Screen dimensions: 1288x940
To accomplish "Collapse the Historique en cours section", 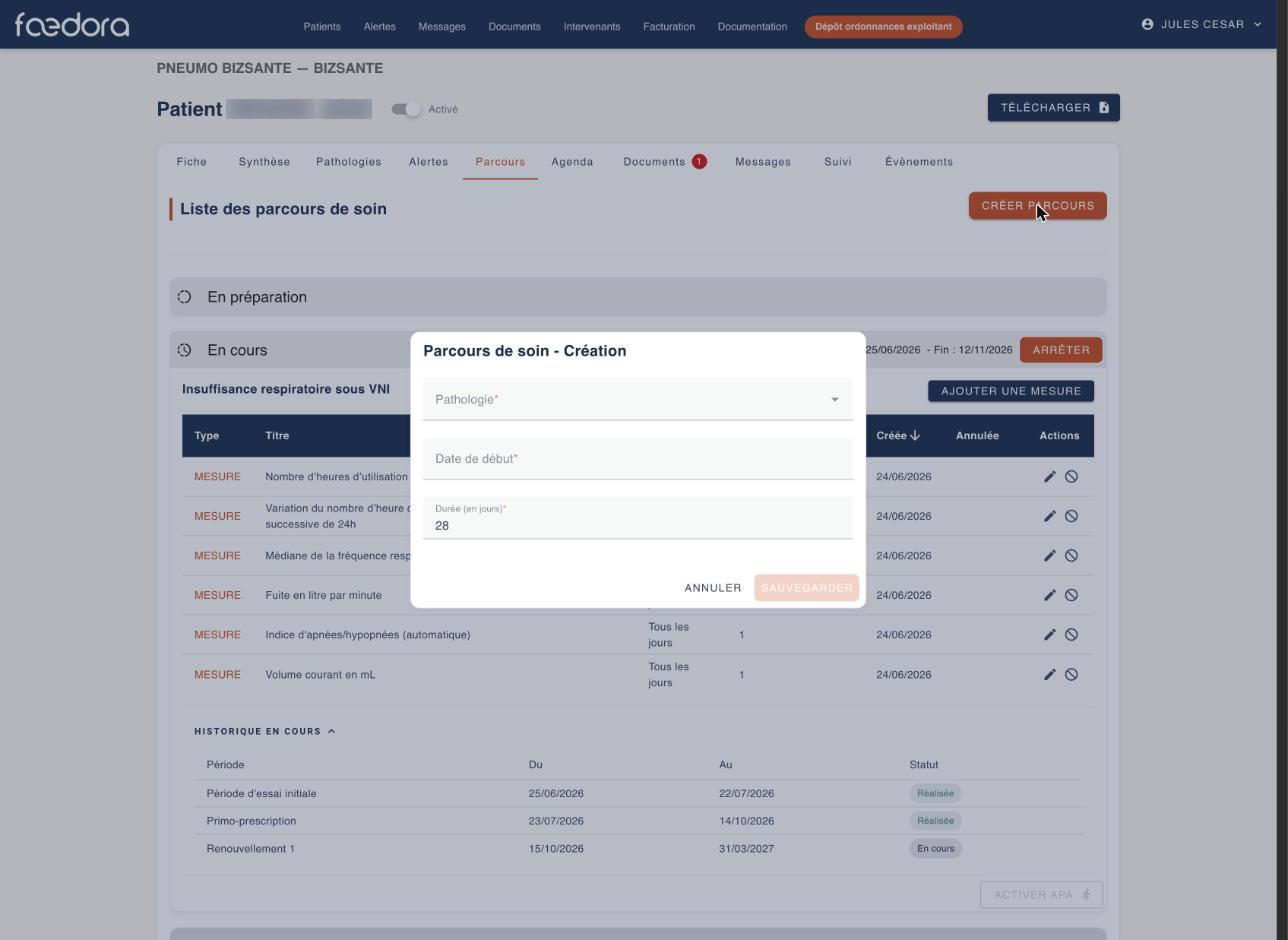I will pos(265,731).
